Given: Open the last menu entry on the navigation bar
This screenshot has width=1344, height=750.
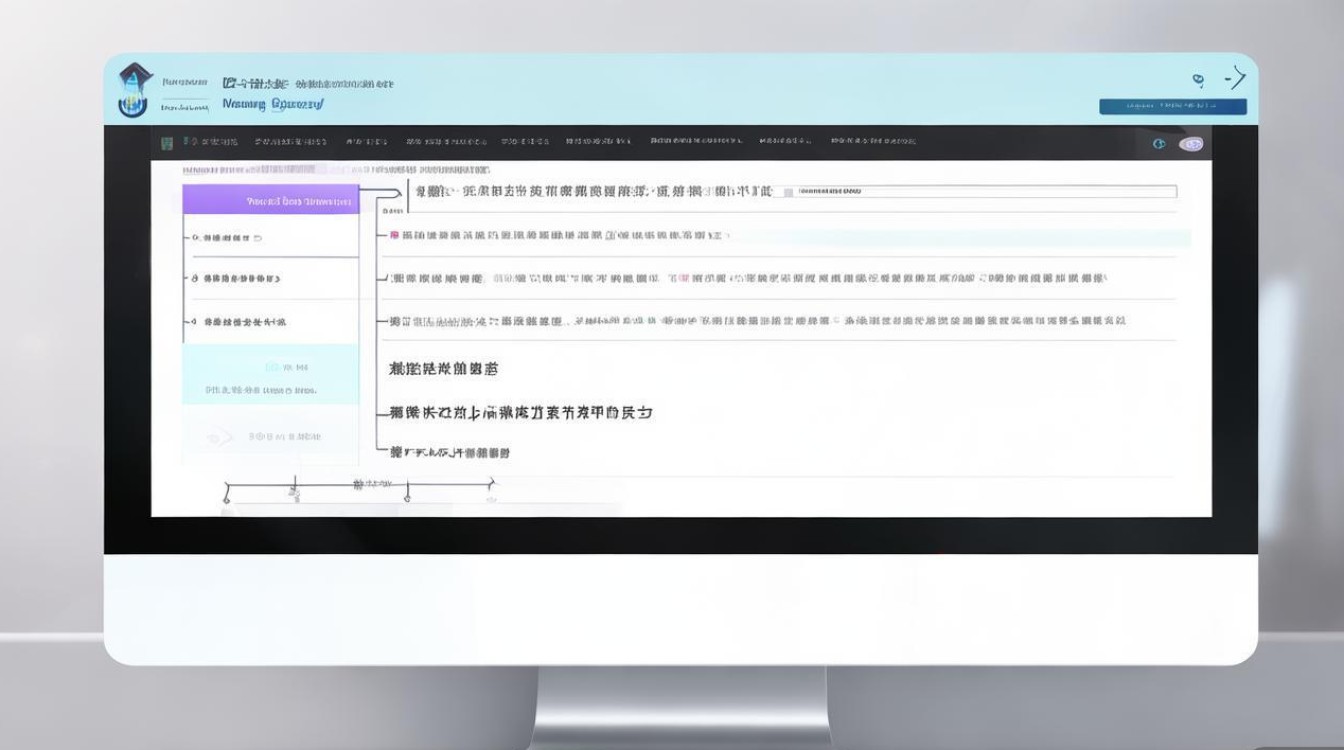Looking at the screenshot, I should 875,141.
